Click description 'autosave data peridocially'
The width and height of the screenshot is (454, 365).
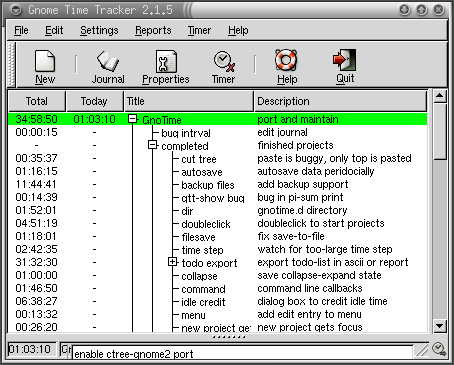(316, 171)
